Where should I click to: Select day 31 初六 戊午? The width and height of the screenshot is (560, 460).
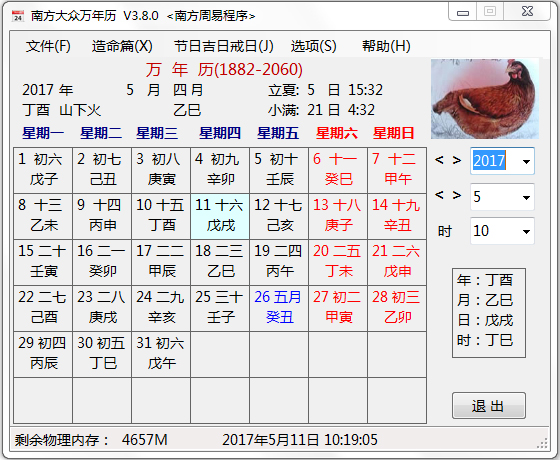tap(161, 354)
